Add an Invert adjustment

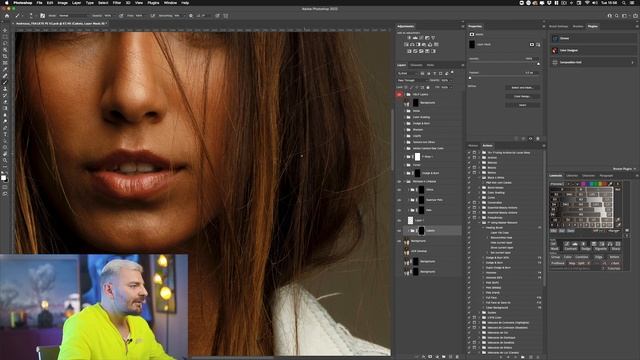pos(409,51)
